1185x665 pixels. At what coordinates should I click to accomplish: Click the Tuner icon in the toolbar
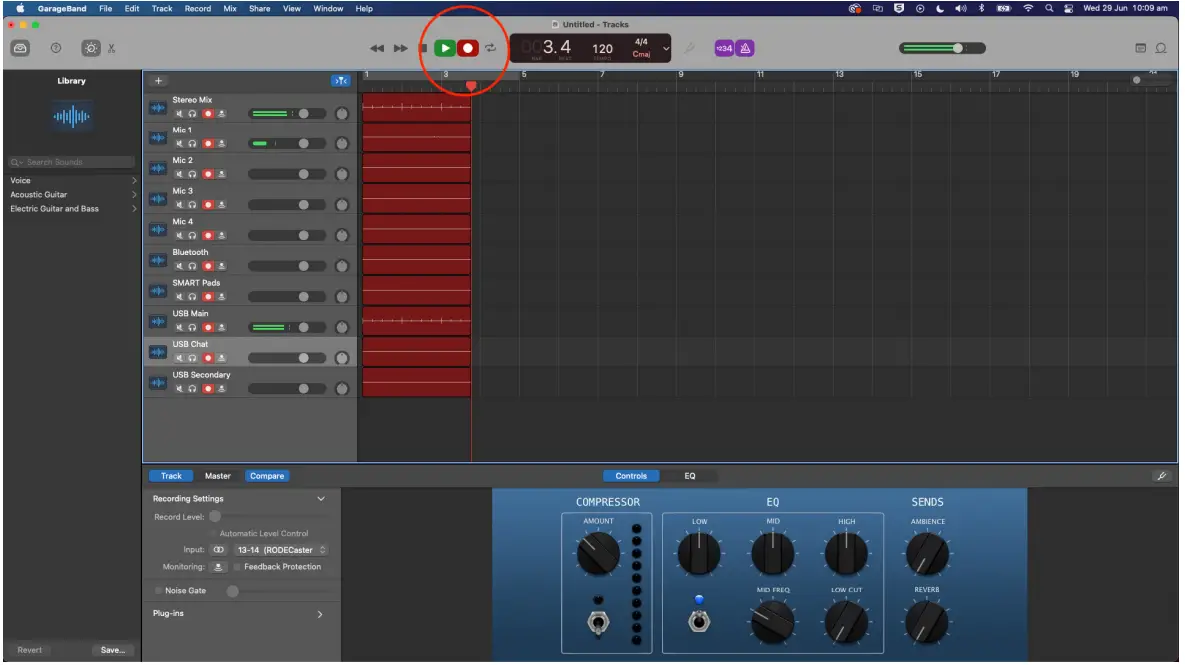[689, 47]
